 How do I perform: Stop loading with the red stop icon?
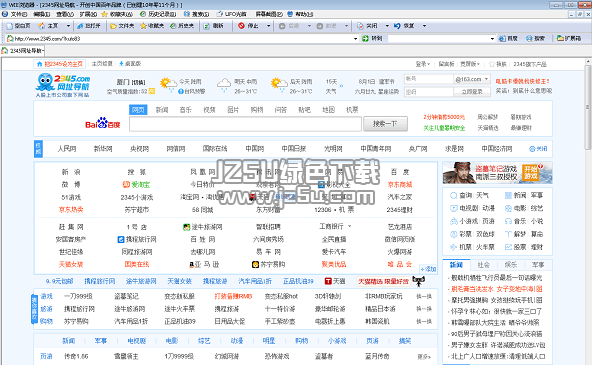click(x=248, y=26)
